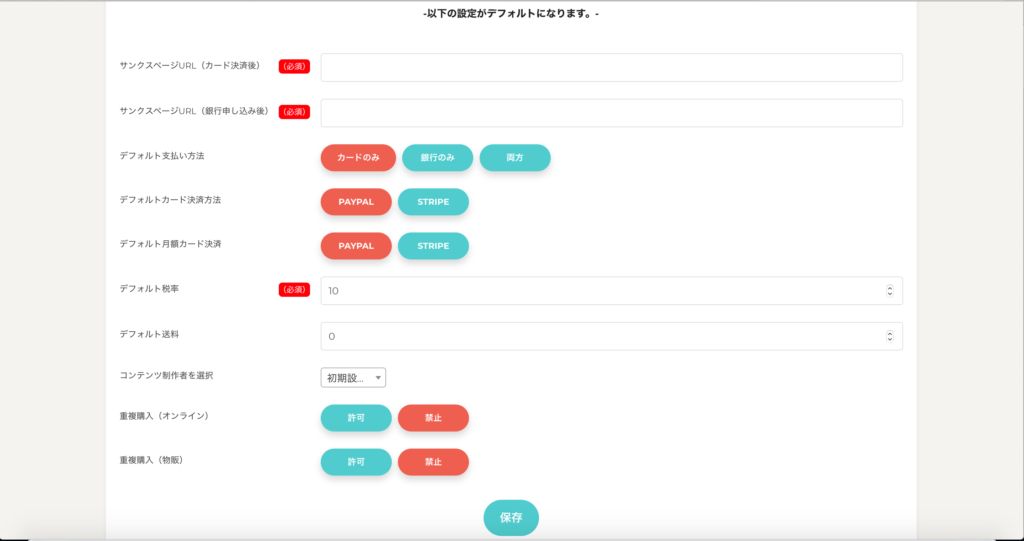
Task: Increase default tax rate with up arrow
Action: point(890,288)
